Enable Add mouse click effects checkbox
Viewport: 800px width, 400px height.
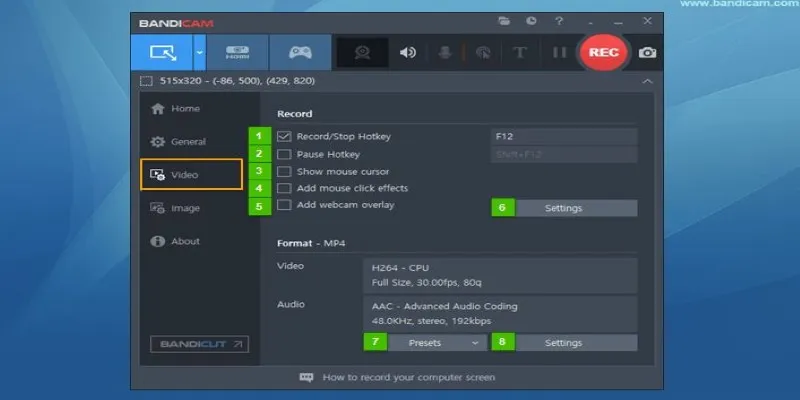pyautogui.click(x=284, y=188)
